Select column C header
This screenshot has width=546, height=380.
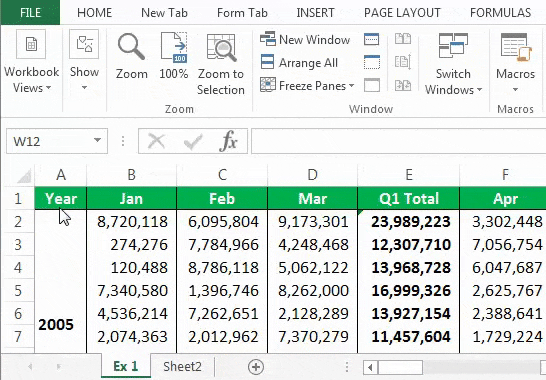click(222, 175)
